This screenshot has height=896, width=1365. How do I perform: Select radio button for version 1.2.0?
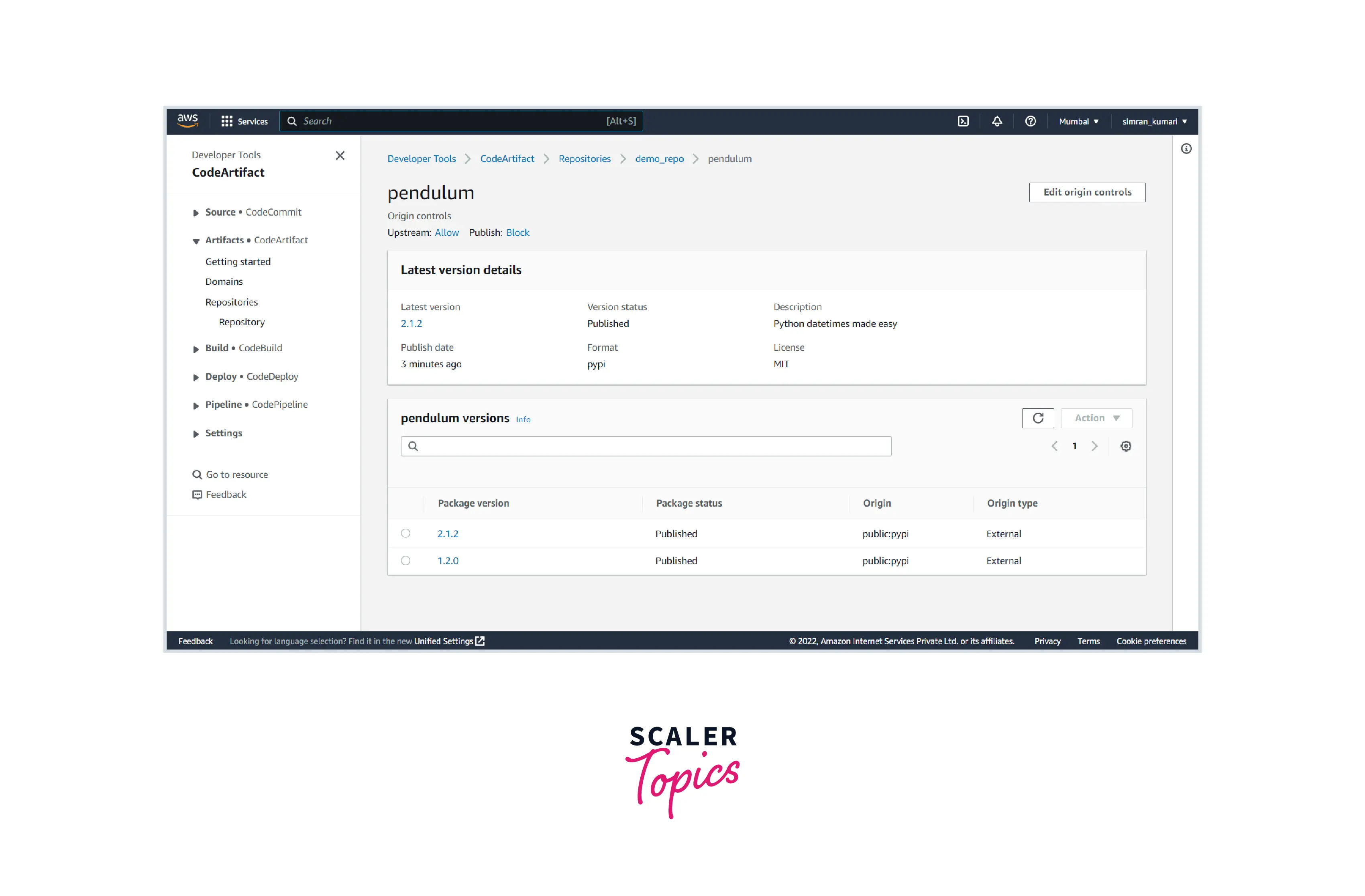tap(405, 560)
